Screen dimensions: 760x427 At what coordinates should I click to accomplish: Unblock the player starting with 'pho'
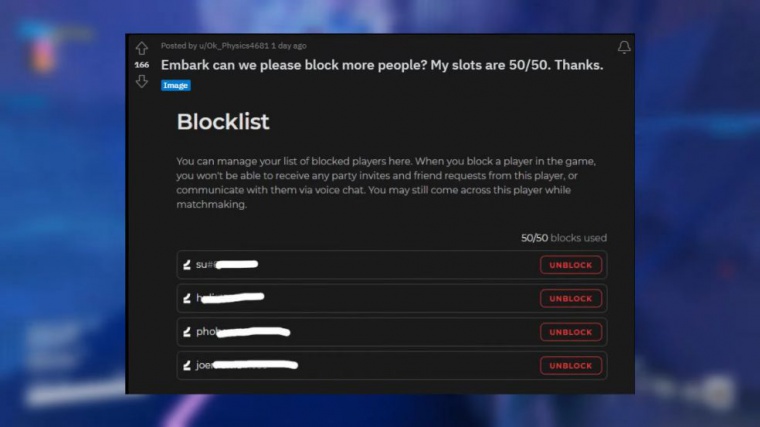pos(571,332)
